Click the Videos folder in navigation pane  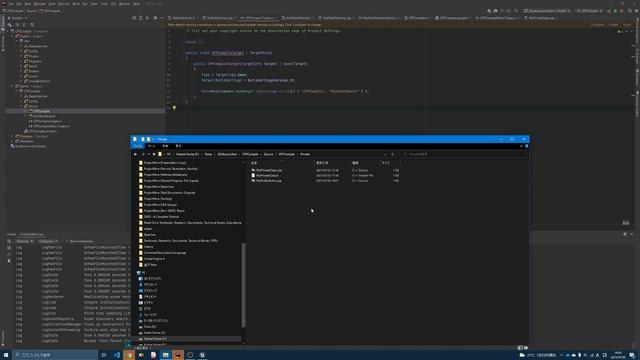tap(146, 247)
